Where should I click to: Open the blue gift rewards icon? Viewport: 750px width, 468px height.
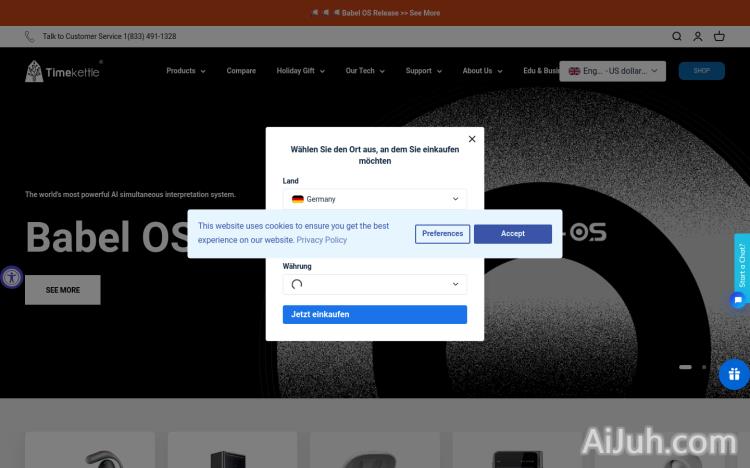[x=734, y=375]
